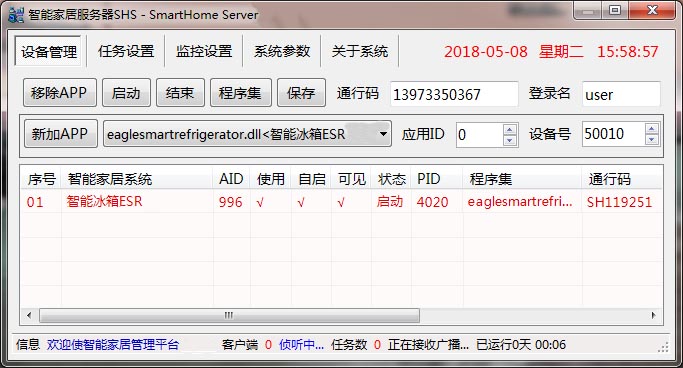Click the 保存 button
Viewport: 683px width, 368px height.
pos(301,93)
